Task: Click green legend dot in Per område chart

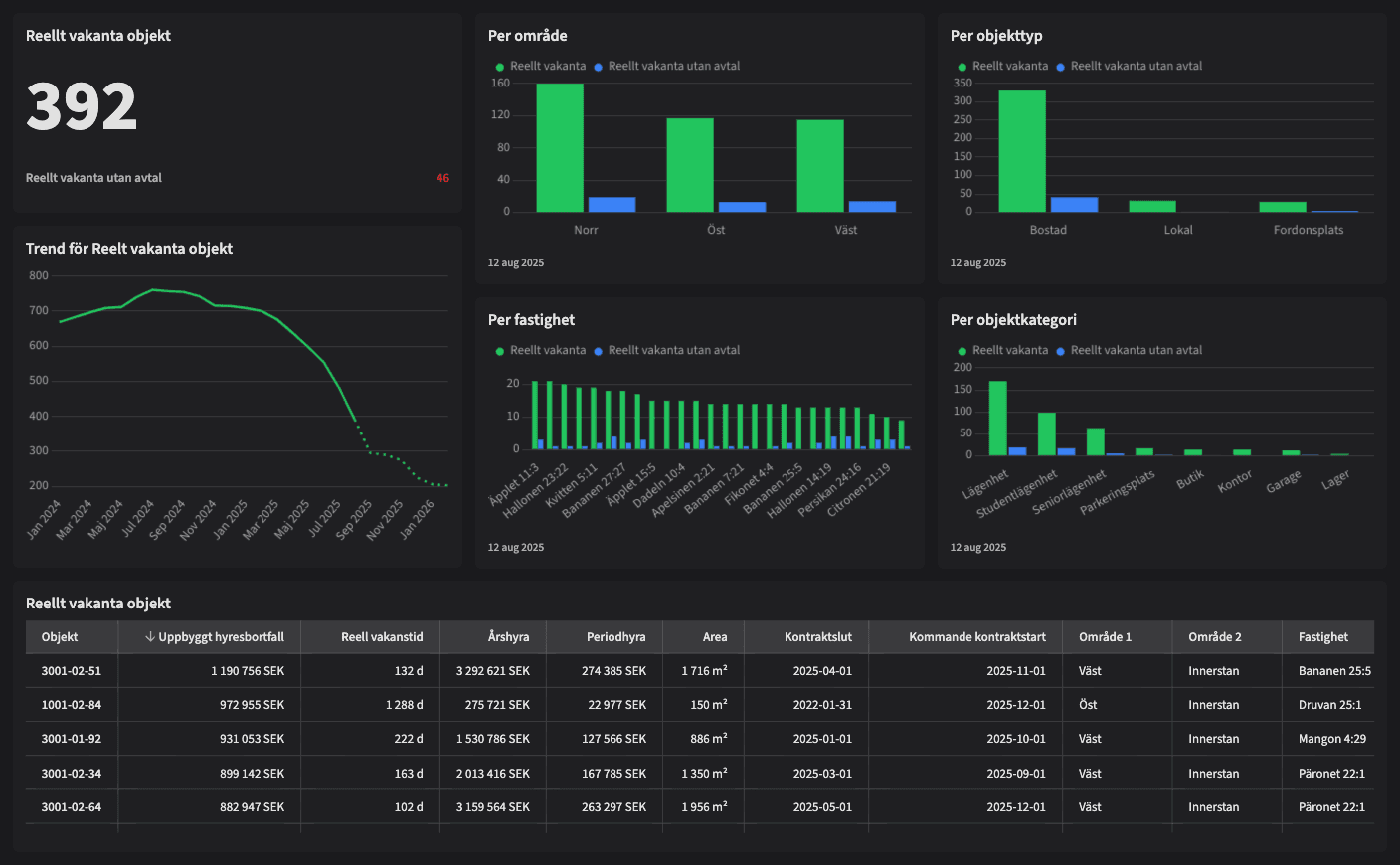Action: 500,67
